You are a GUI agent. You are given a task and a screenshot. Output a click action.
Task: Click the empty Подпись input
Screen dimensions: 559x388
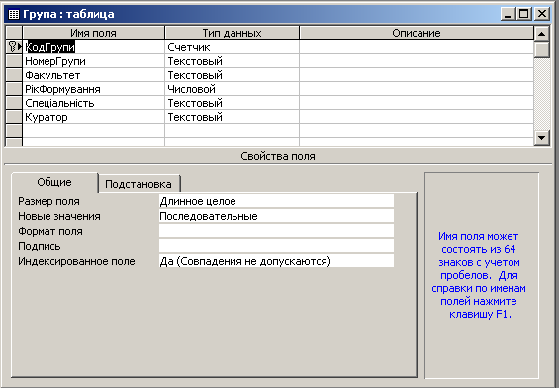276,246
